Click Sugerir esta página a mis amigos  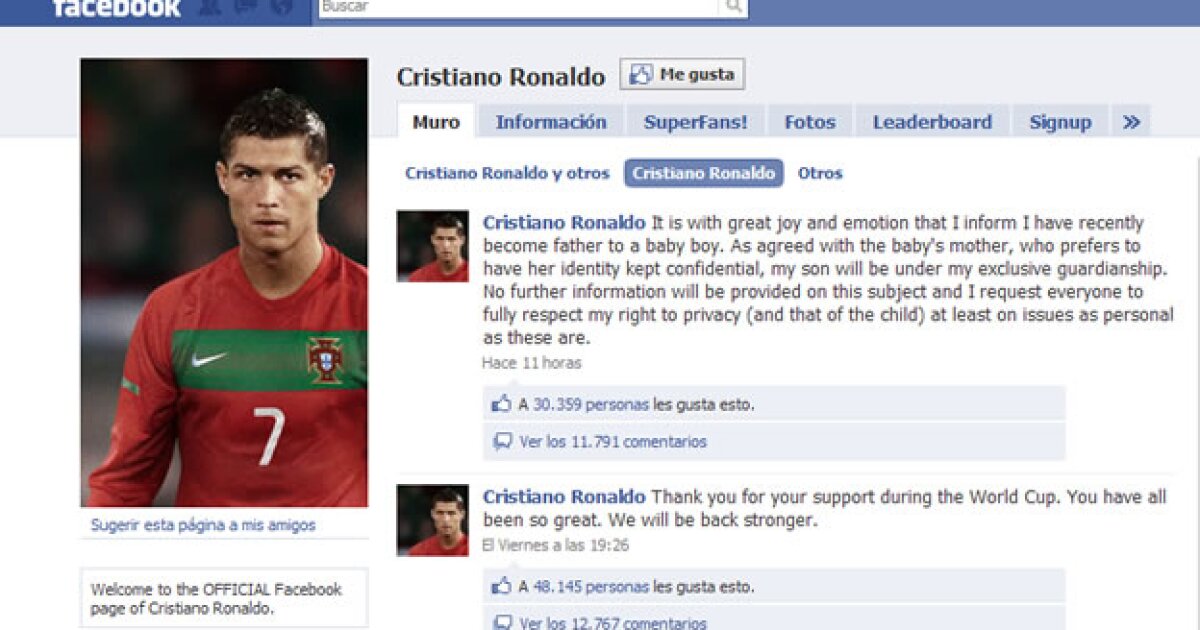203,525
